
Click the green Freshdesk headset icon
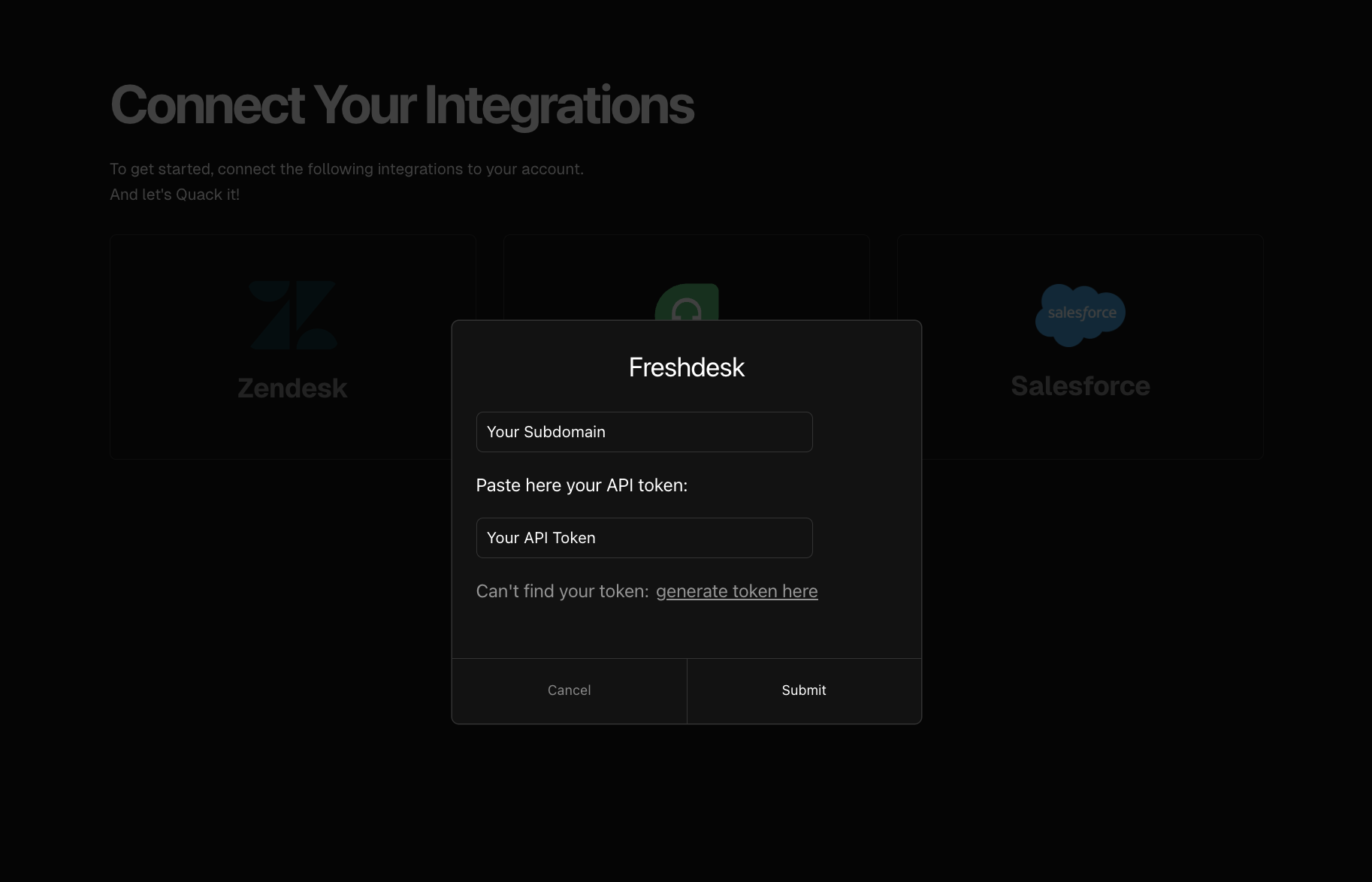[686, 304]
